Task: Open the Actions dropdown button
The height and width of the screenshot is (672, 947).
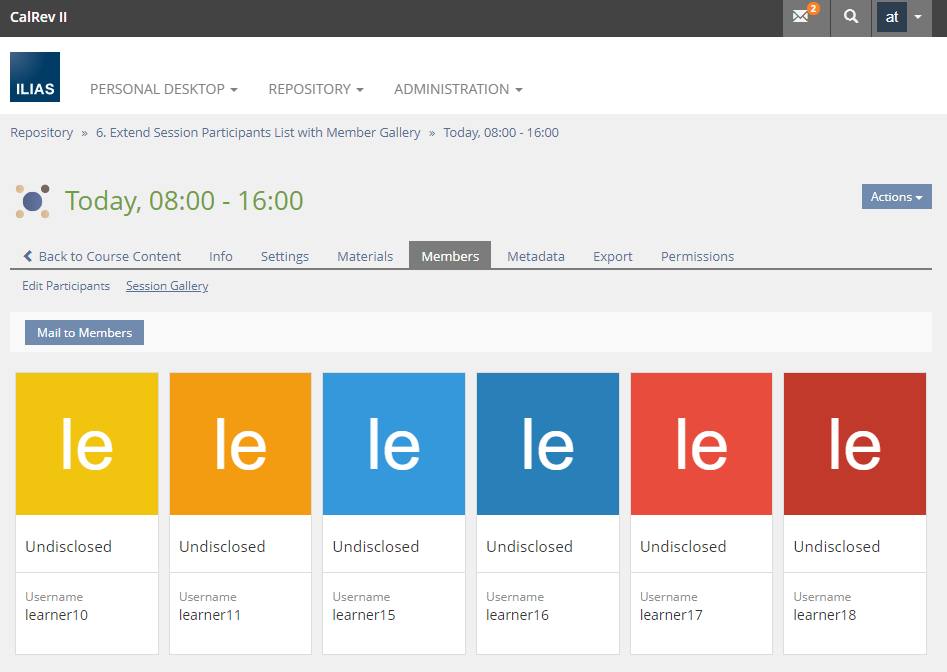Action: click(x=896, y=197)
